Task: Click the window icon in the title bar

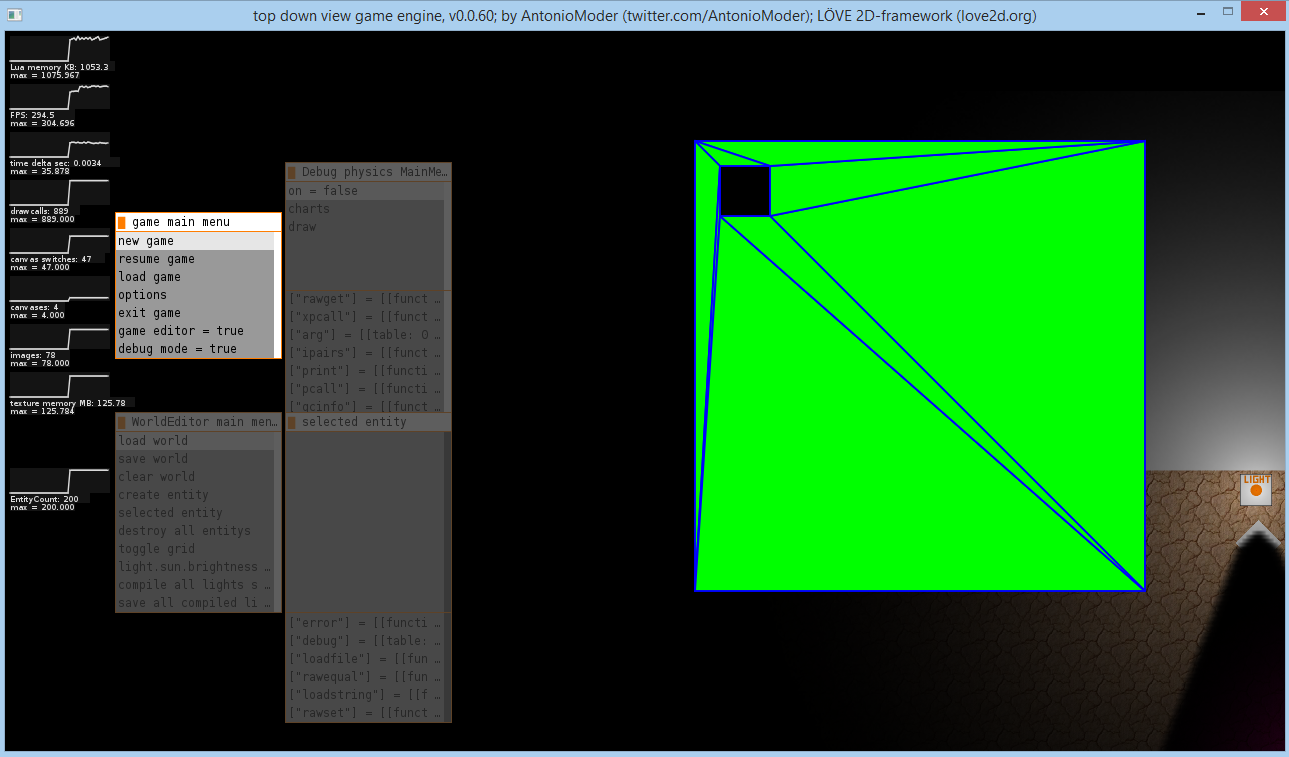Action: coord(14,14)
